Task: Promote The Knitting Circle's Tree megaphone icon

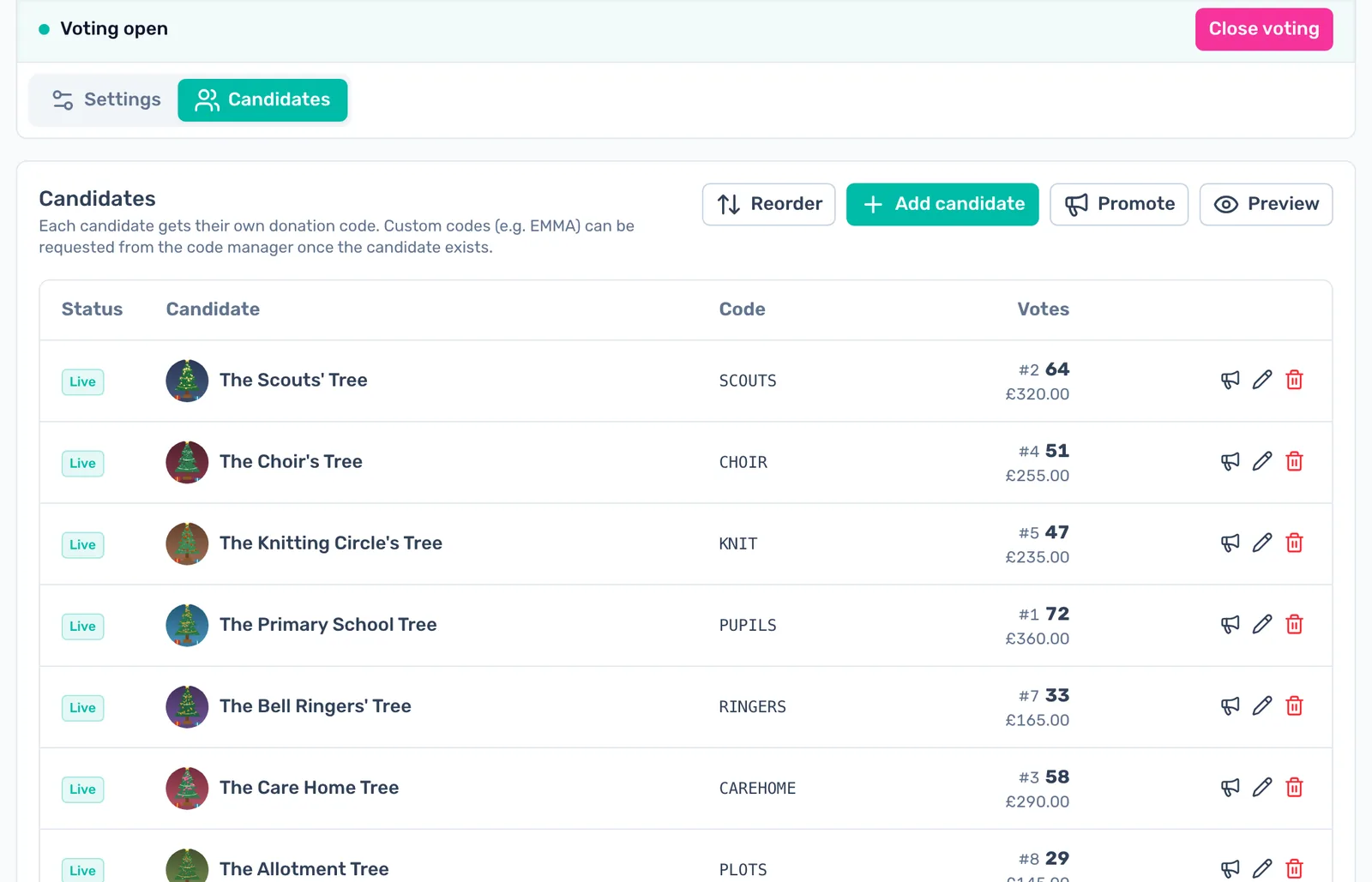Action: (1231, 543)
